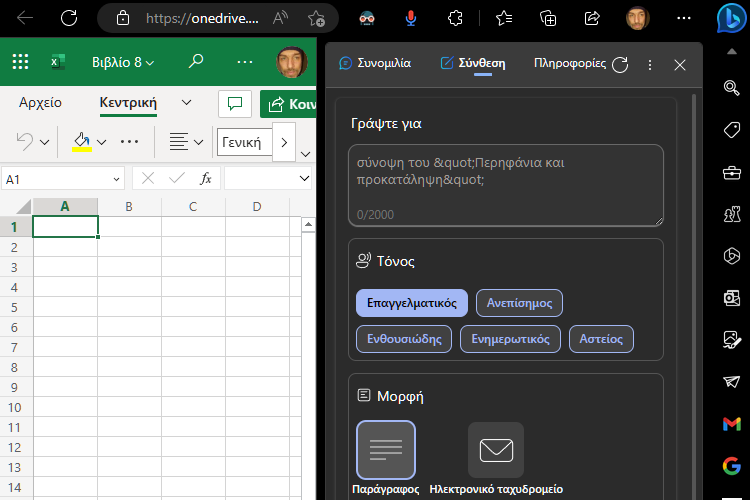Choose the Παράγραφος format
Image resolution: width=750 pixels, height=500 pixels.
[386, 450]
